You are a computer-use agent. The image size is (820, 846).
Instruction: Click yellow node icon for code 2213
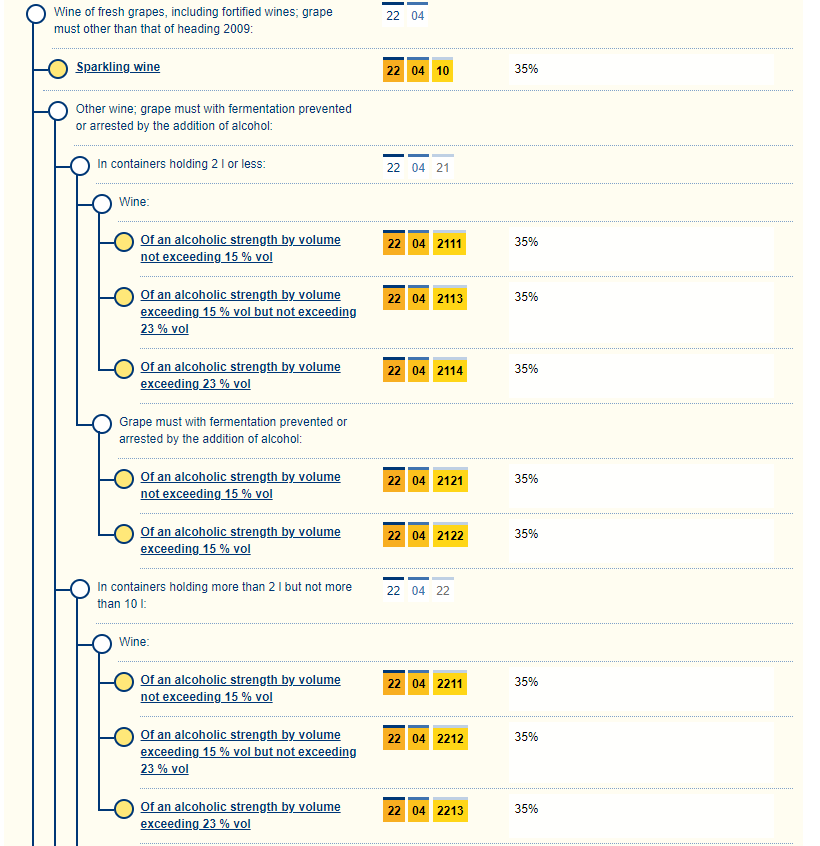click(x=123, y=809)
